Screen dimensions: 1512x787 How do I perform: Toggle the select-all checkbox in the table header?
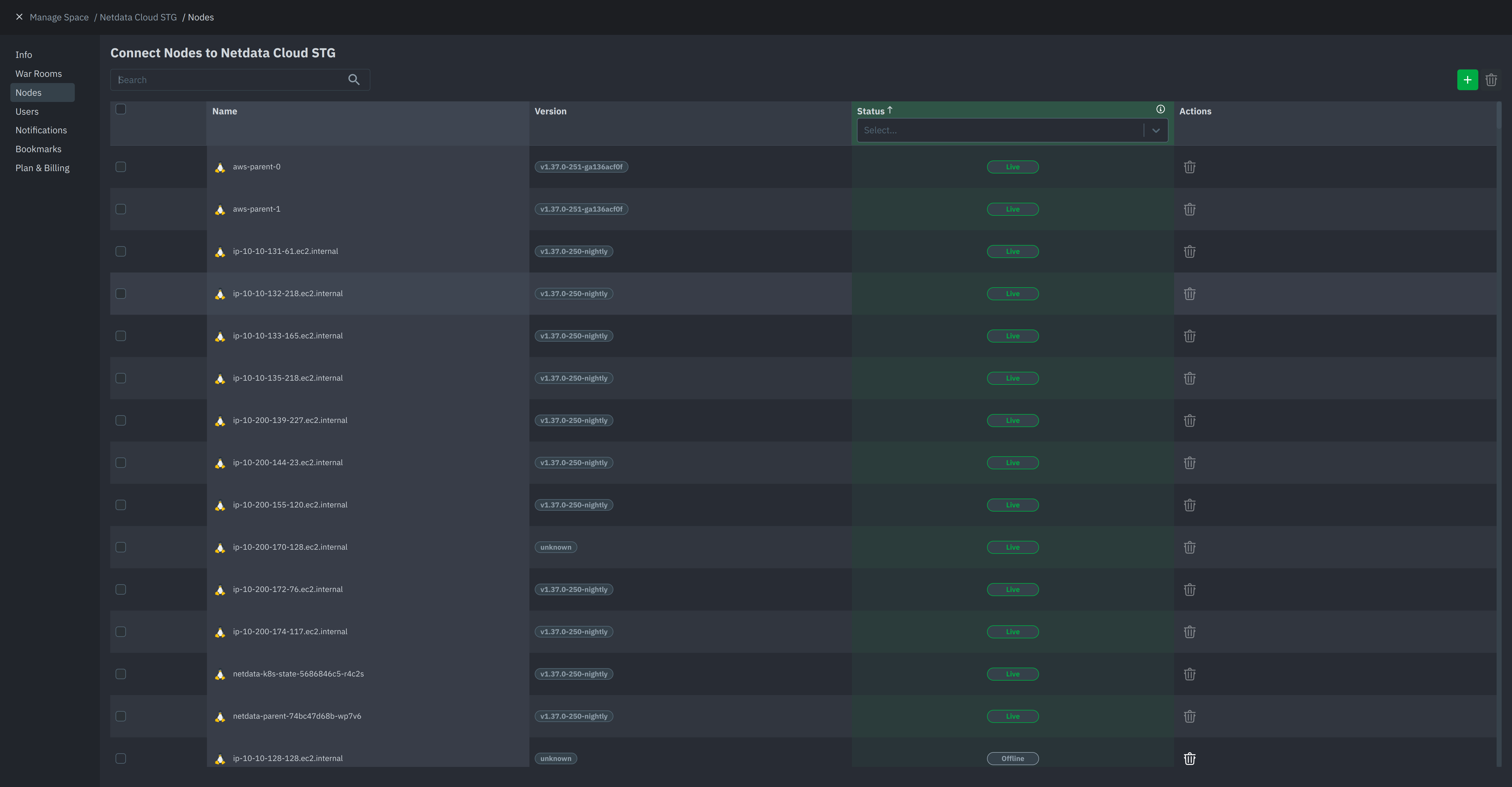[x=120, y=108]
